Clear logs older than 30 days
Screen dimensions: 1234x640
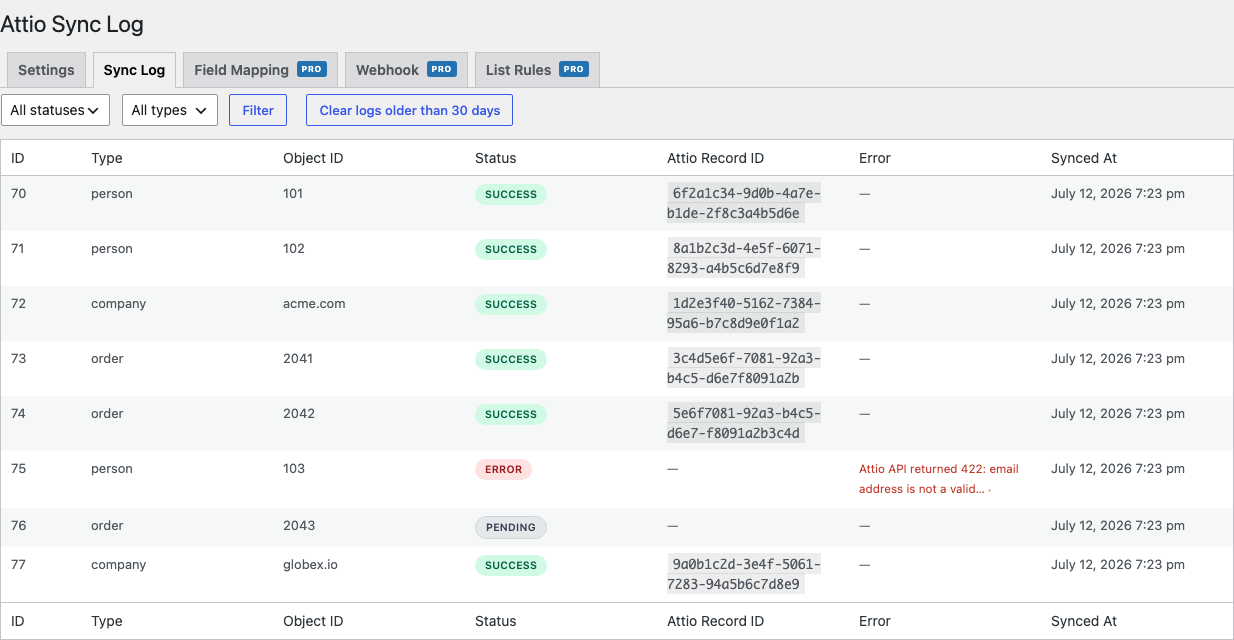(x=409, y=110)
